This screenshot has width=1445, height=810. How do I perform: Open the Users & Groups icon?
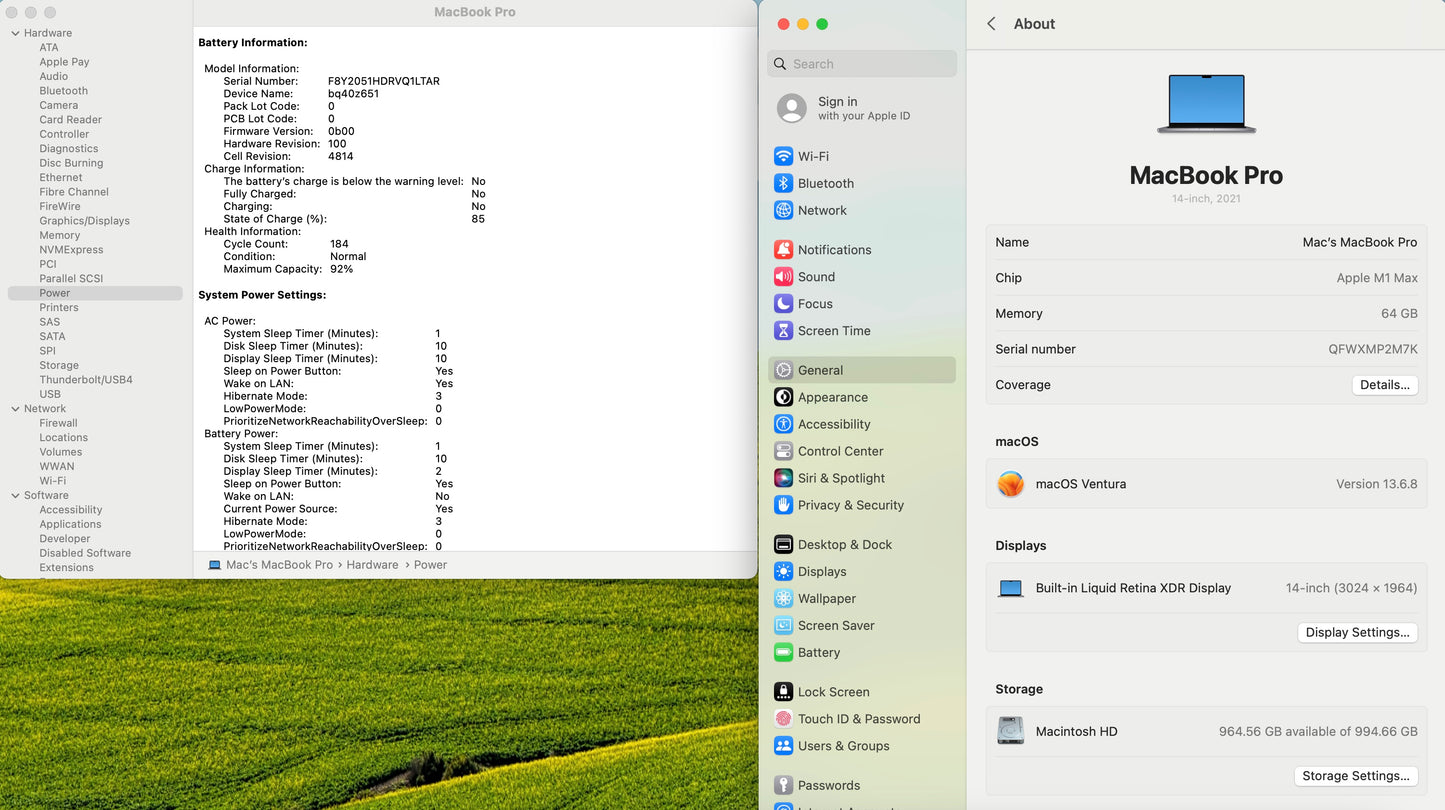click(x=784, y=746)
